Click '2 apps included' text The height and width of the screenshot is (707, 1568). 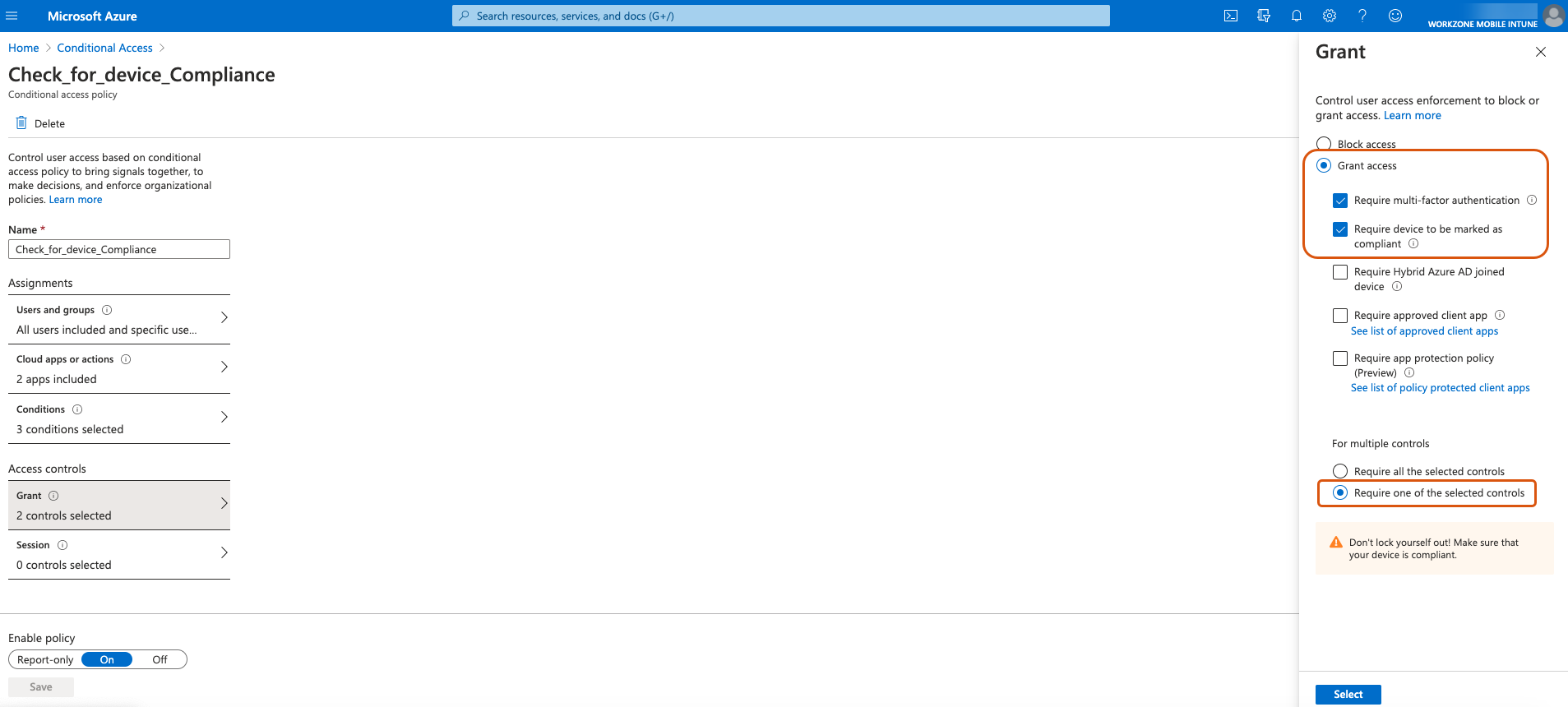coord(57,379)
